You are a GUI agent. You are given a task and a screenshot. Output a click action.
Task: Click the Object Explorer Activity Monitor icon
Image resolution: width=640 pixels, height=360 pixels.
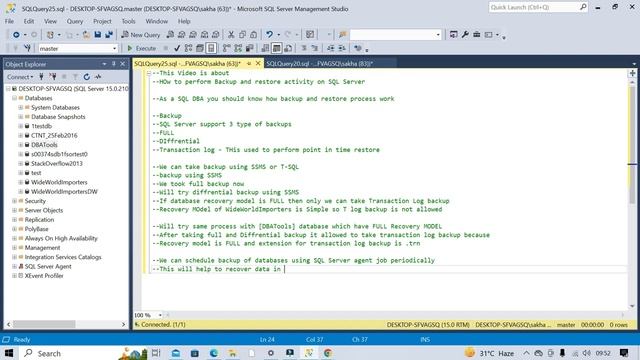click(98, 77)
